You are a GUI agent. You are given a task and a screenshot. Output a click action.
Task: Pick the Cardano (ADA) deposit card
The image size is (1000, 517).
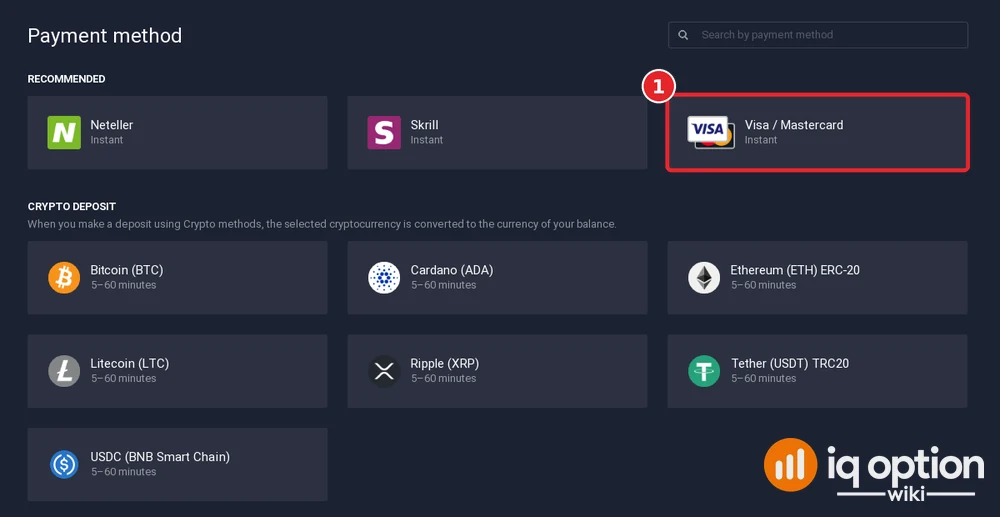coord(497,277)
